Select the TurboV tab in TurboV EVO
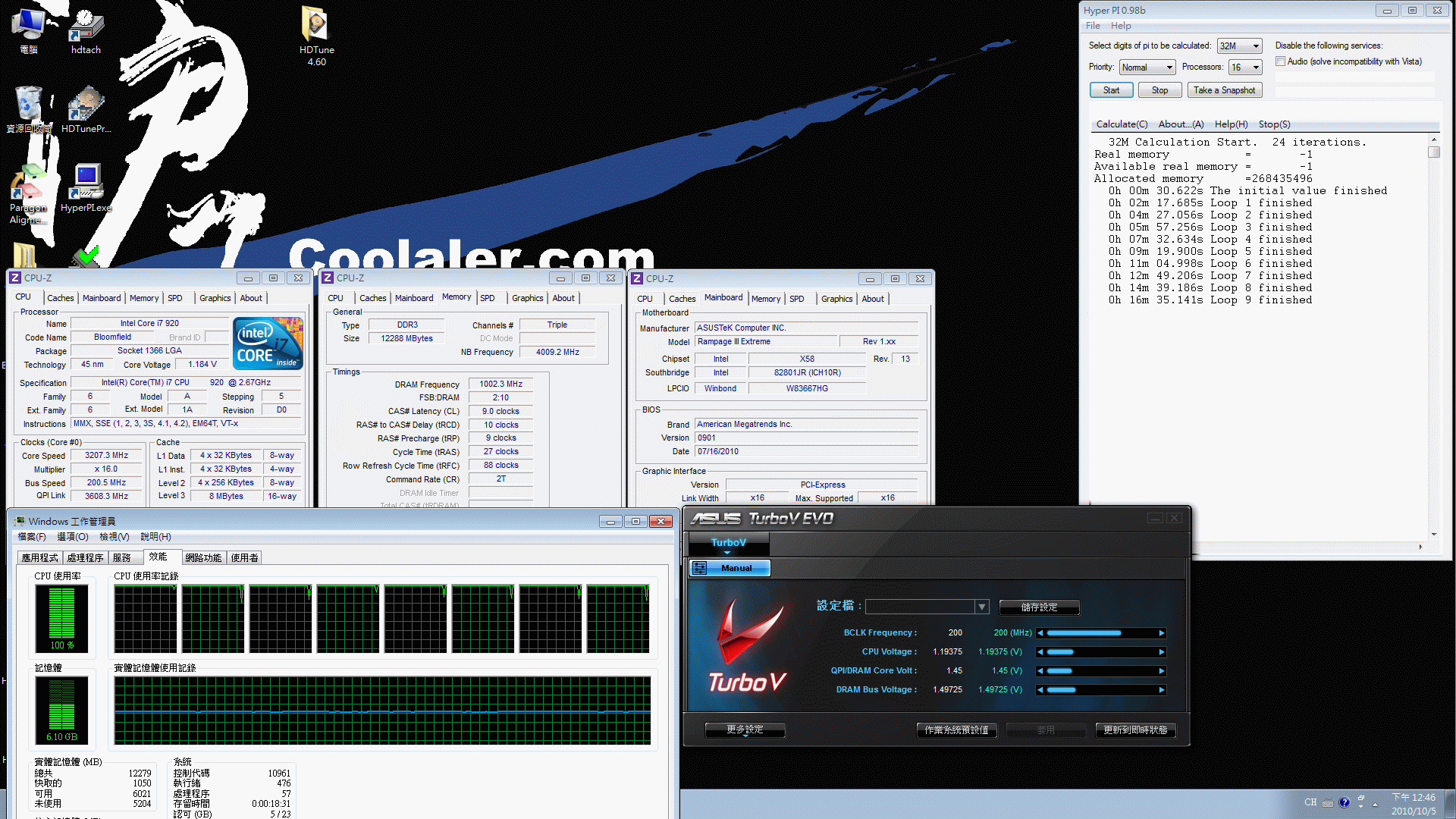This screenshot has height=819, width=1456. pos(729,543)
